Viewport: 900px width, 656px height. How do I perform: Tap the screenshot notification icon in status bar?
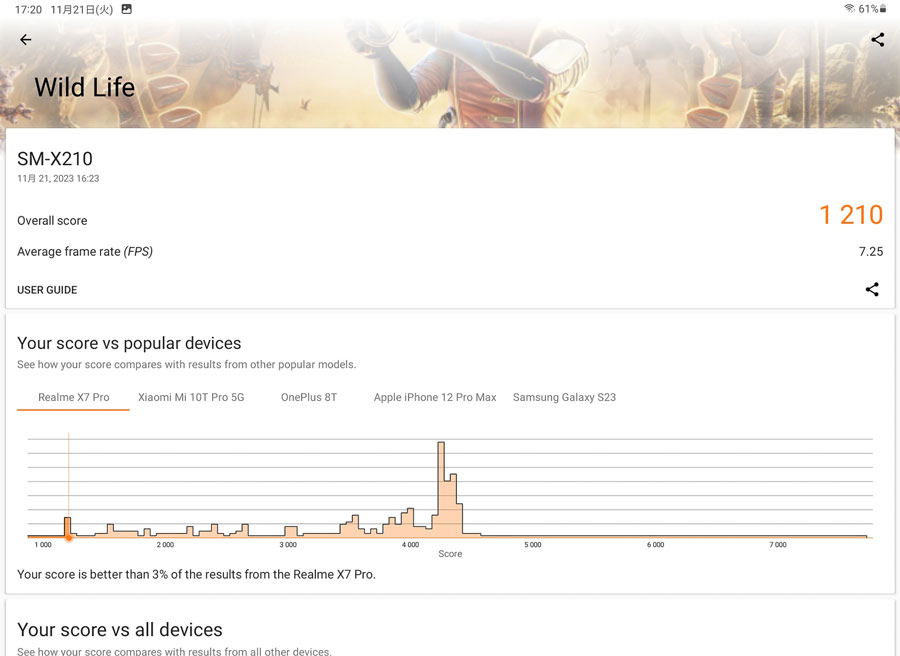pos(126,9)
